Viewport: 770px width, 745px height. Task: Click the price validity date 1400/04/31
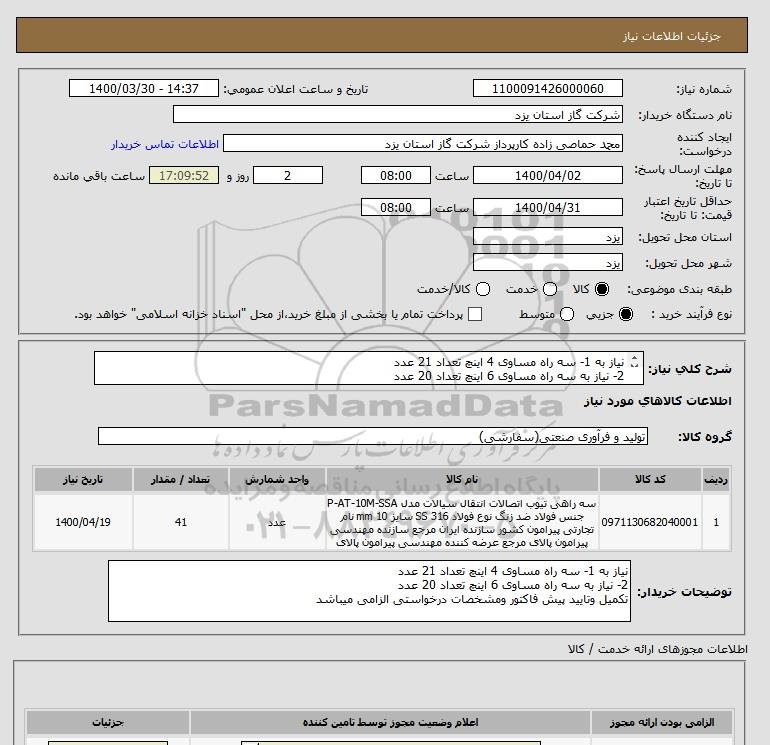tap(548, 207)
